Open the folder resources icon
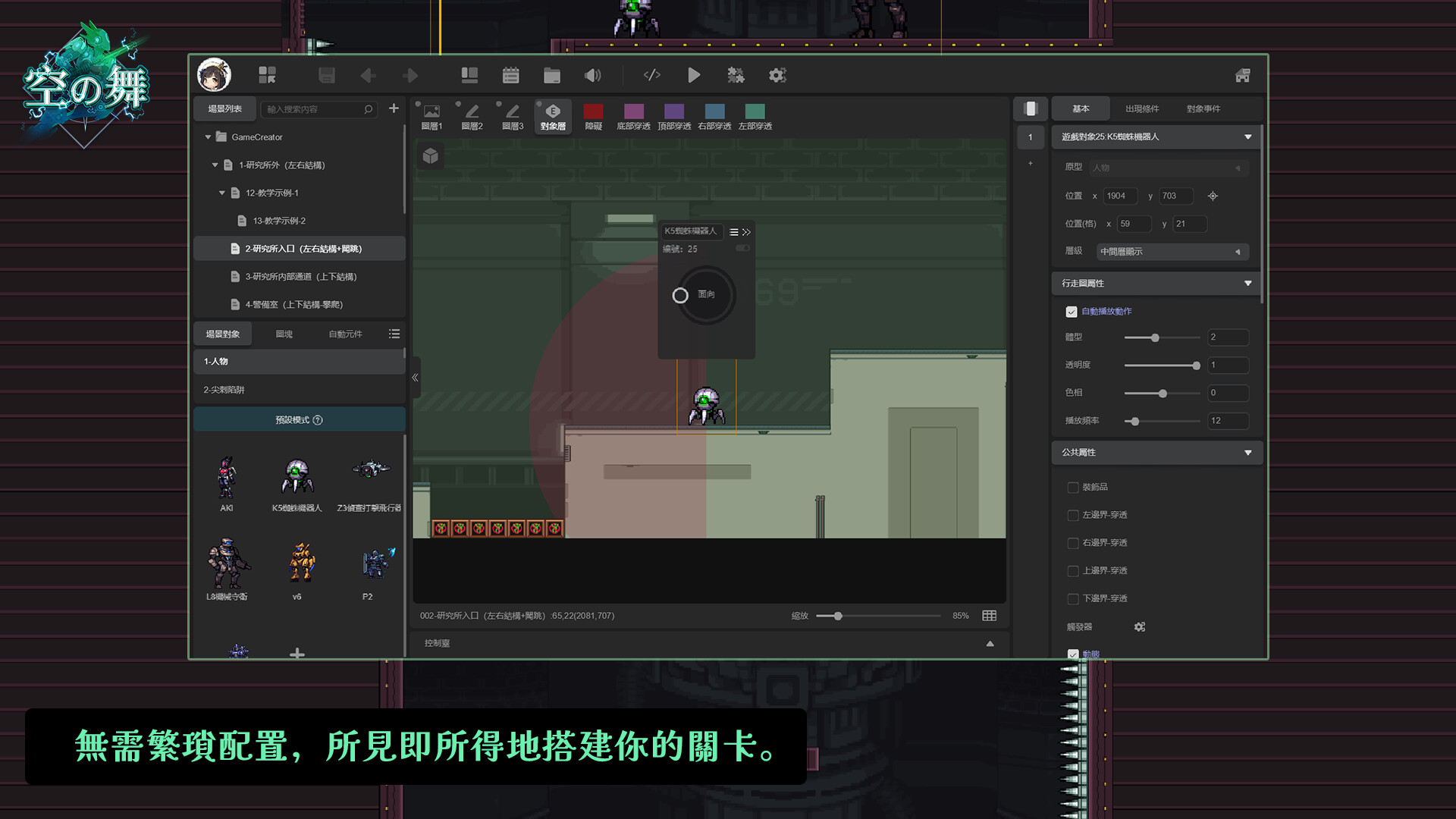 click(551, 75)
